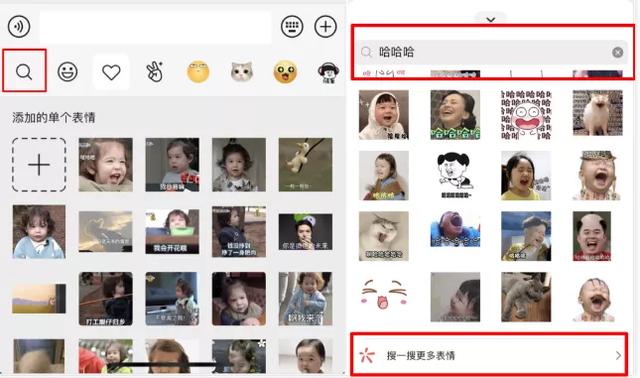Image resolution: width=640 pixels, height=378 pixels.
Task: Tap the voice input icon
Action: pyautogui.click(x=19, y=27)
